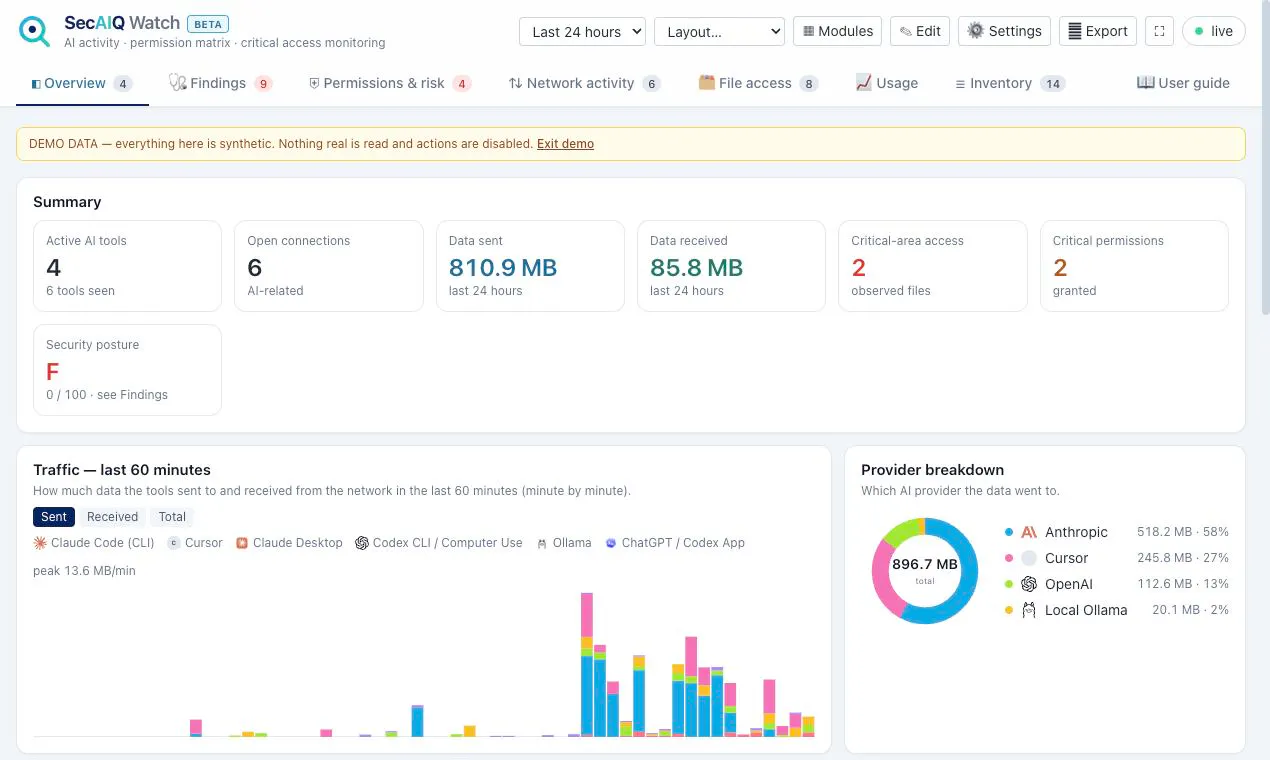Click the Security posture F grade

pyautogui.click(x=53, y=372)
